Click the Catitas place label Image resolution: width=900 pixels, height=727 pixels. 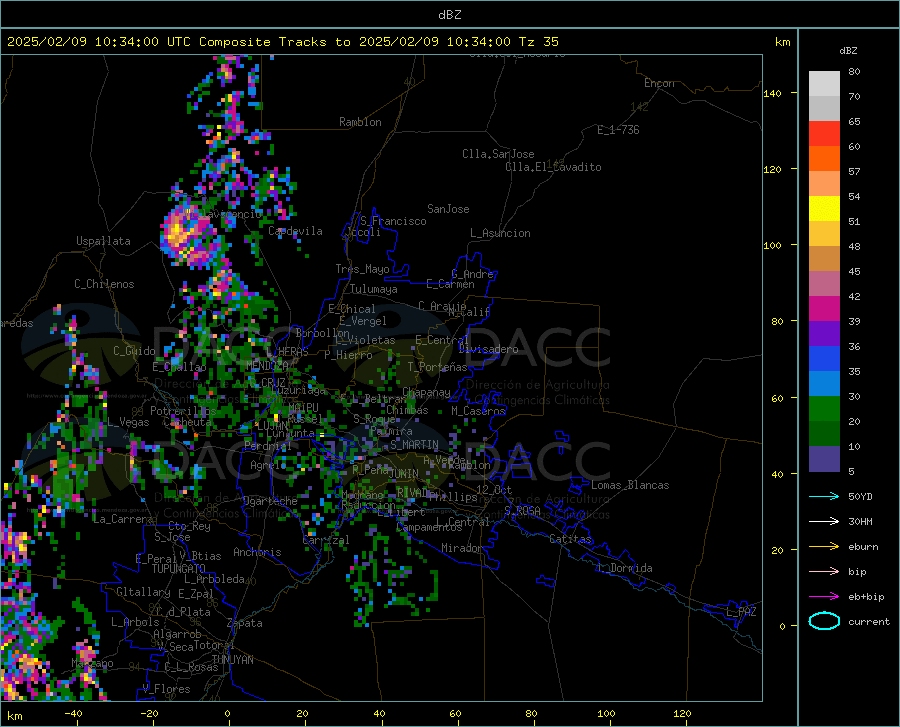pos(571,539)
